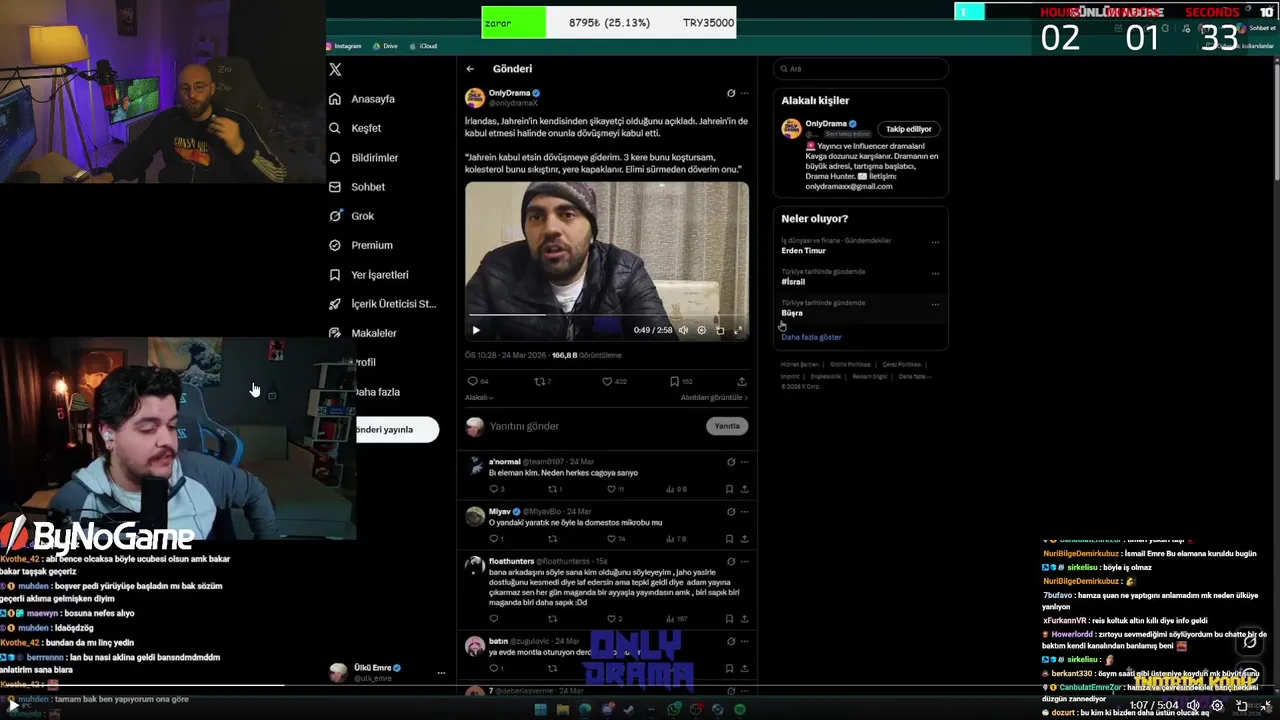Screen dimensions: 1280x720
Task: Open Ülkü Emre account menu dots
Action: 441,673
